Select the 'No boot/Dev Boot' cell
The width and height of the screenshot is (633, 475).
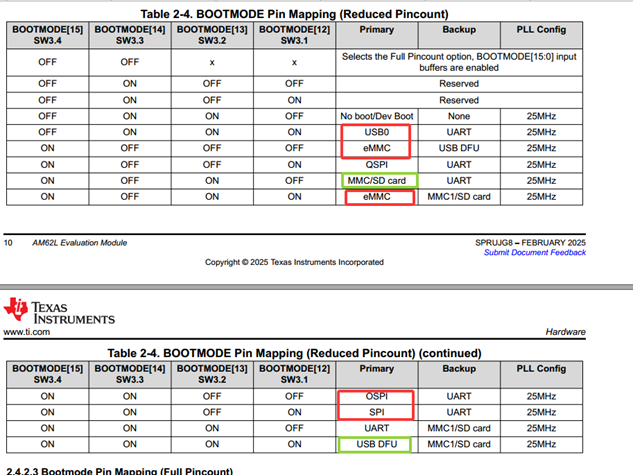point(377,116)
